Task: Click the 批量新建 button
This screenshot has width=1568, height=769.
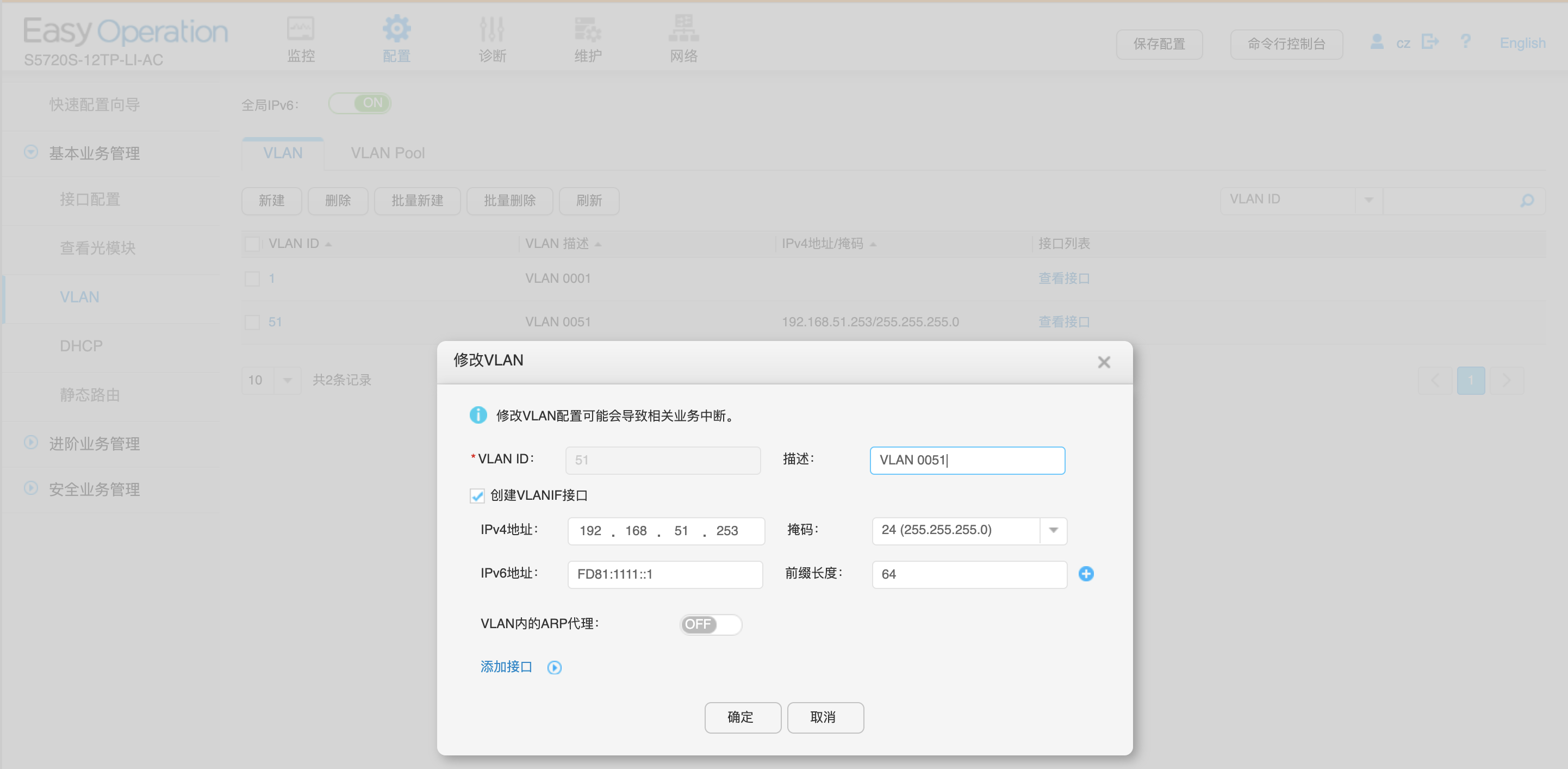Action: tap(418, 201)
